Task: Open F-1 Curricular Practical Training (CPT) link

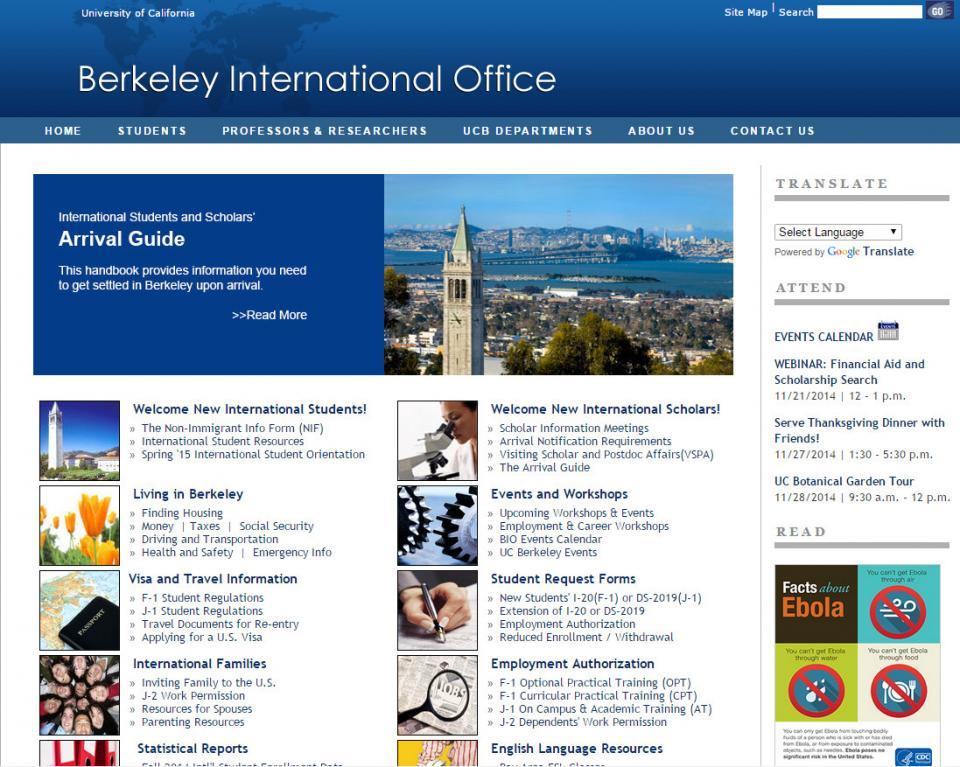Action: pos(599,695)
